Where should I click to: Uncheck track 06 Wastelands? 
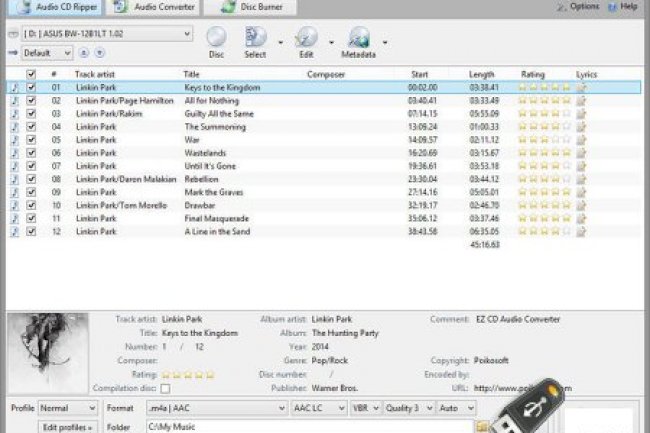pos(31,153)
